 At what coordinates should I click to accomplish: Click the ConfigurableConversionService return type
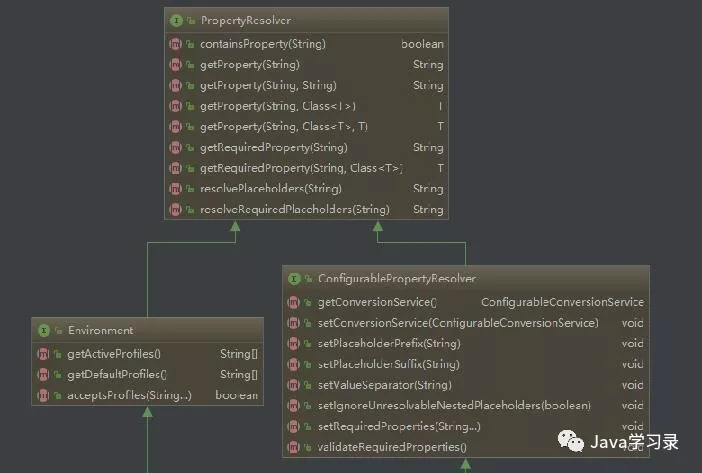coord(563,302)
